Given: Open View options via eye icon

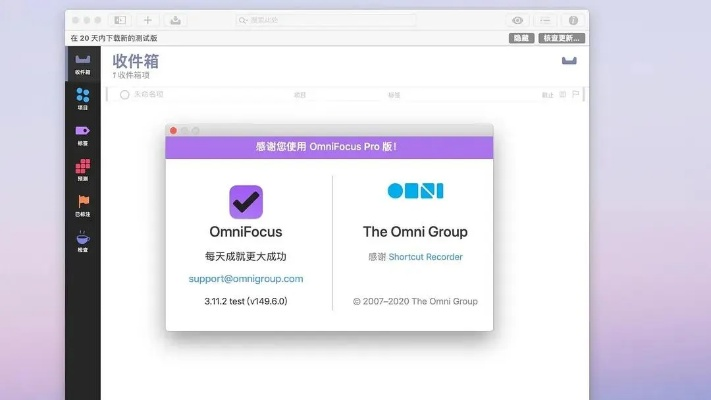Looking at the screenshot, I should 518,20.
